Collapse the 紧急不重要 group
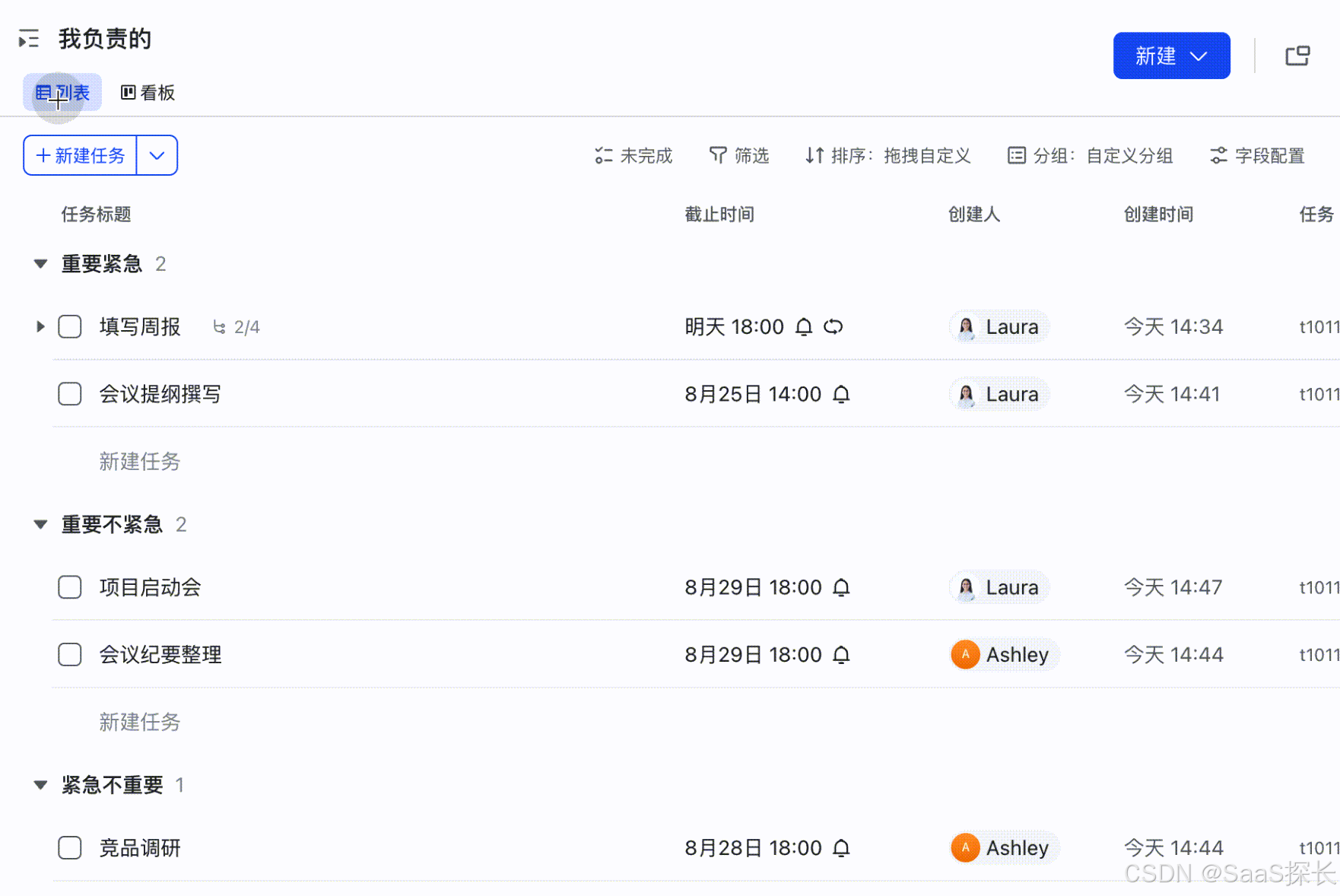The height and width of the screenshot is (896, 1340). click(40, 785)
